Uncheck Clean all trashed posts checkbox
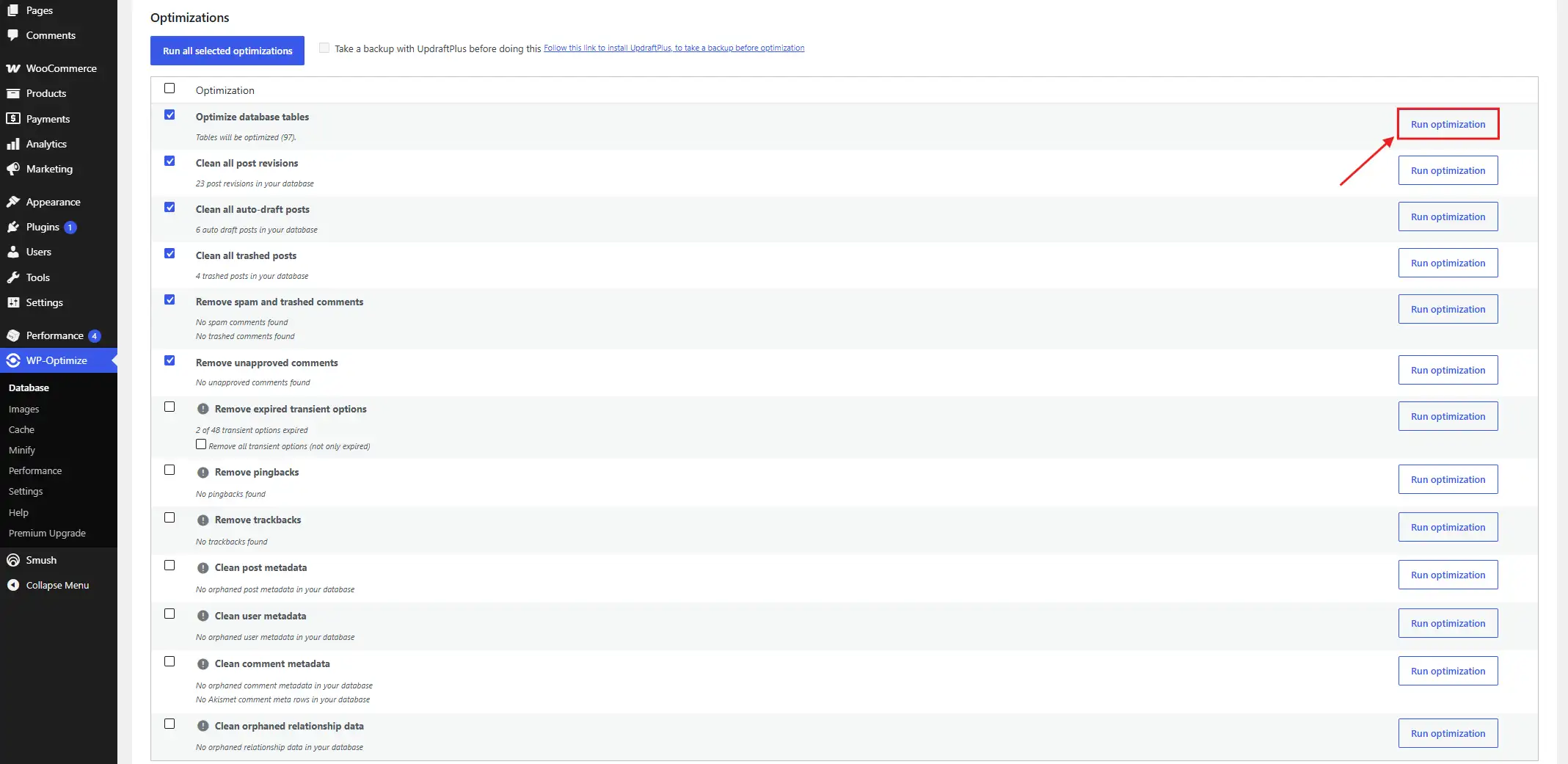Viewport: 1568px width, 764px height. coord(169,253)
